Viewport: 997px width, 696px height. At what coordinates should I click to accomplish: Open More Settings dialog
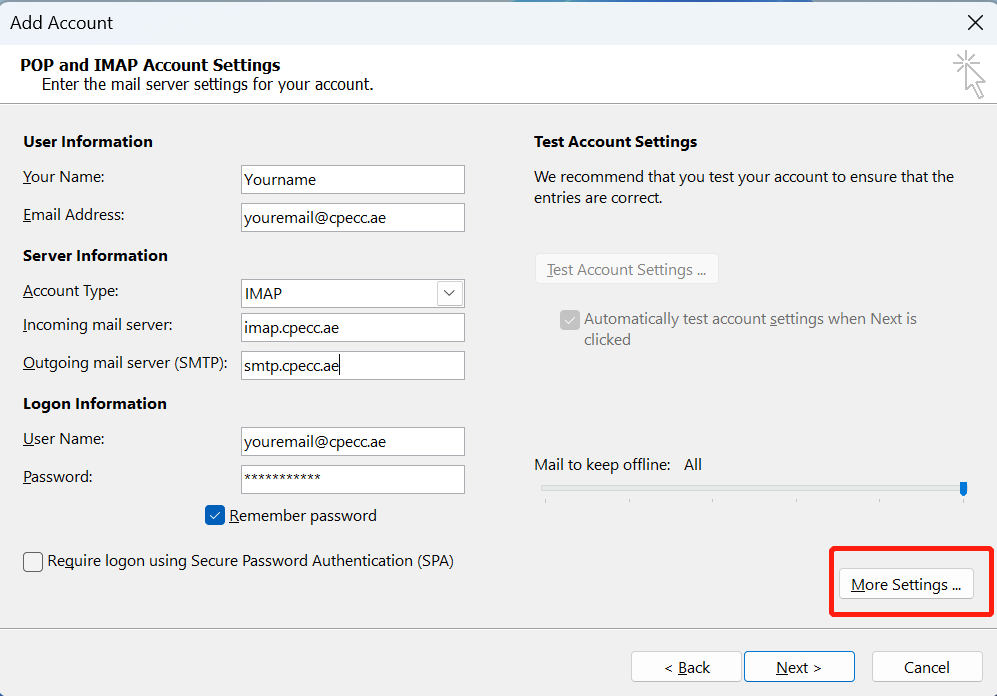906,584
